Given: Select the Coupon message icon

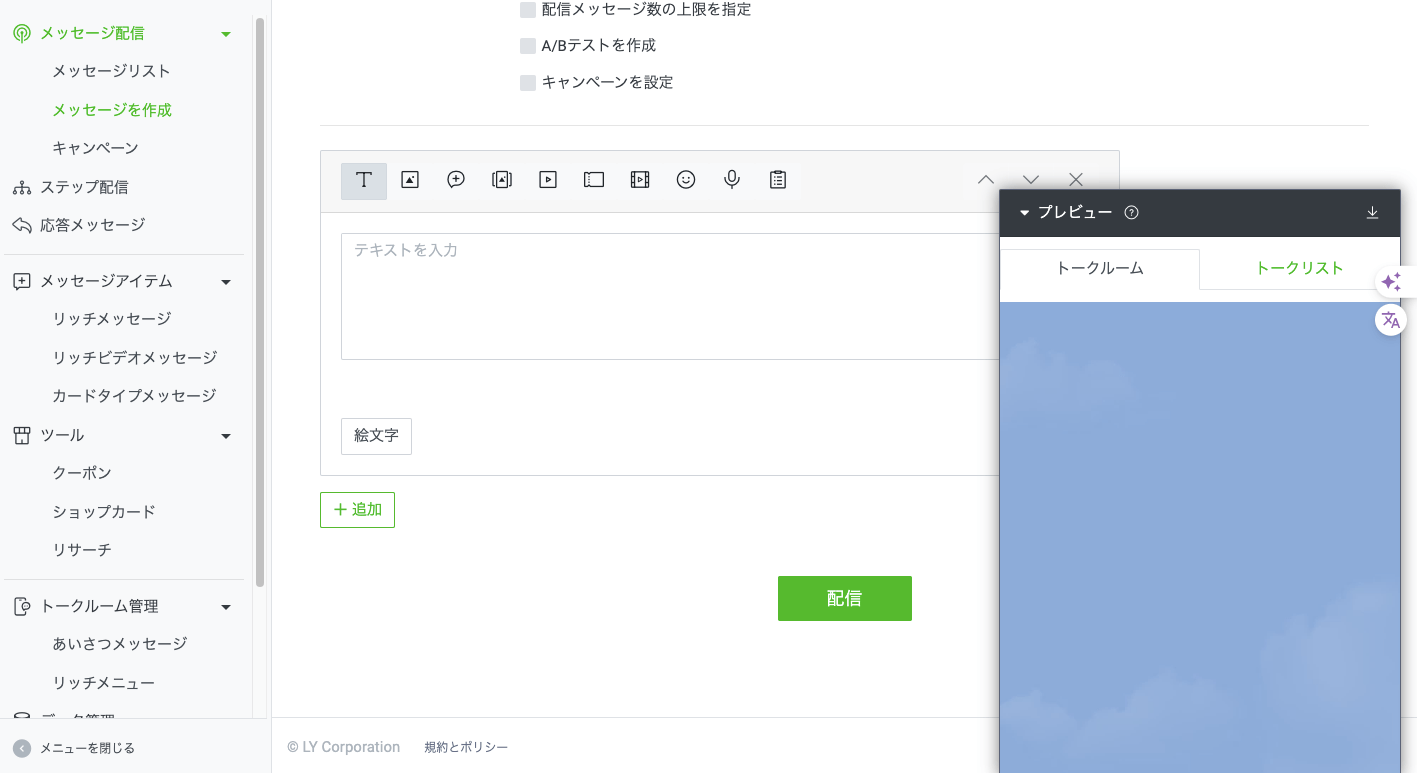Looking at the screenshot, I should (x=594, y=180).
